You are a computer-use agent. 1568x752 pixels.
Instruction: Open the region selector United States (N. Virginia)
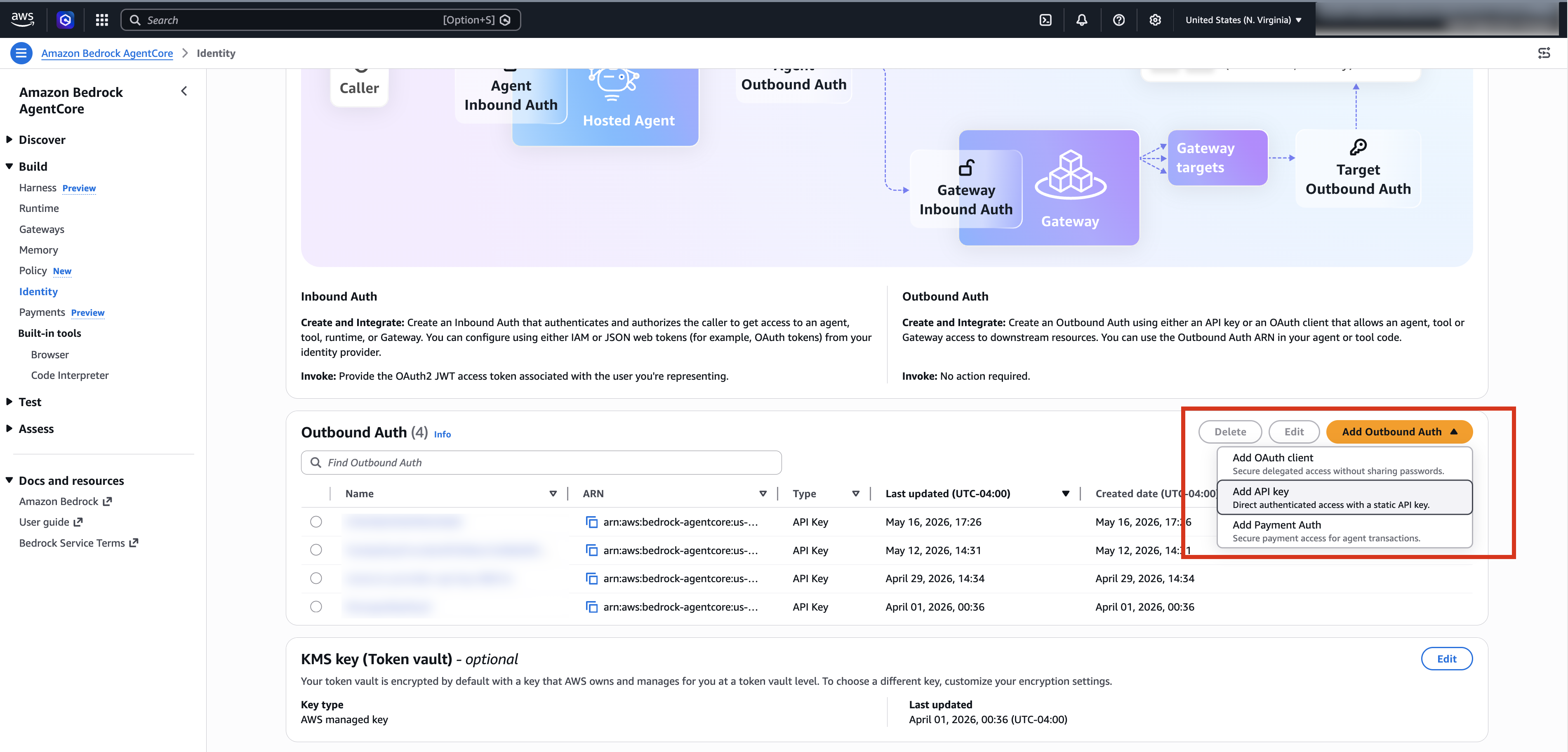point(1243,20)
